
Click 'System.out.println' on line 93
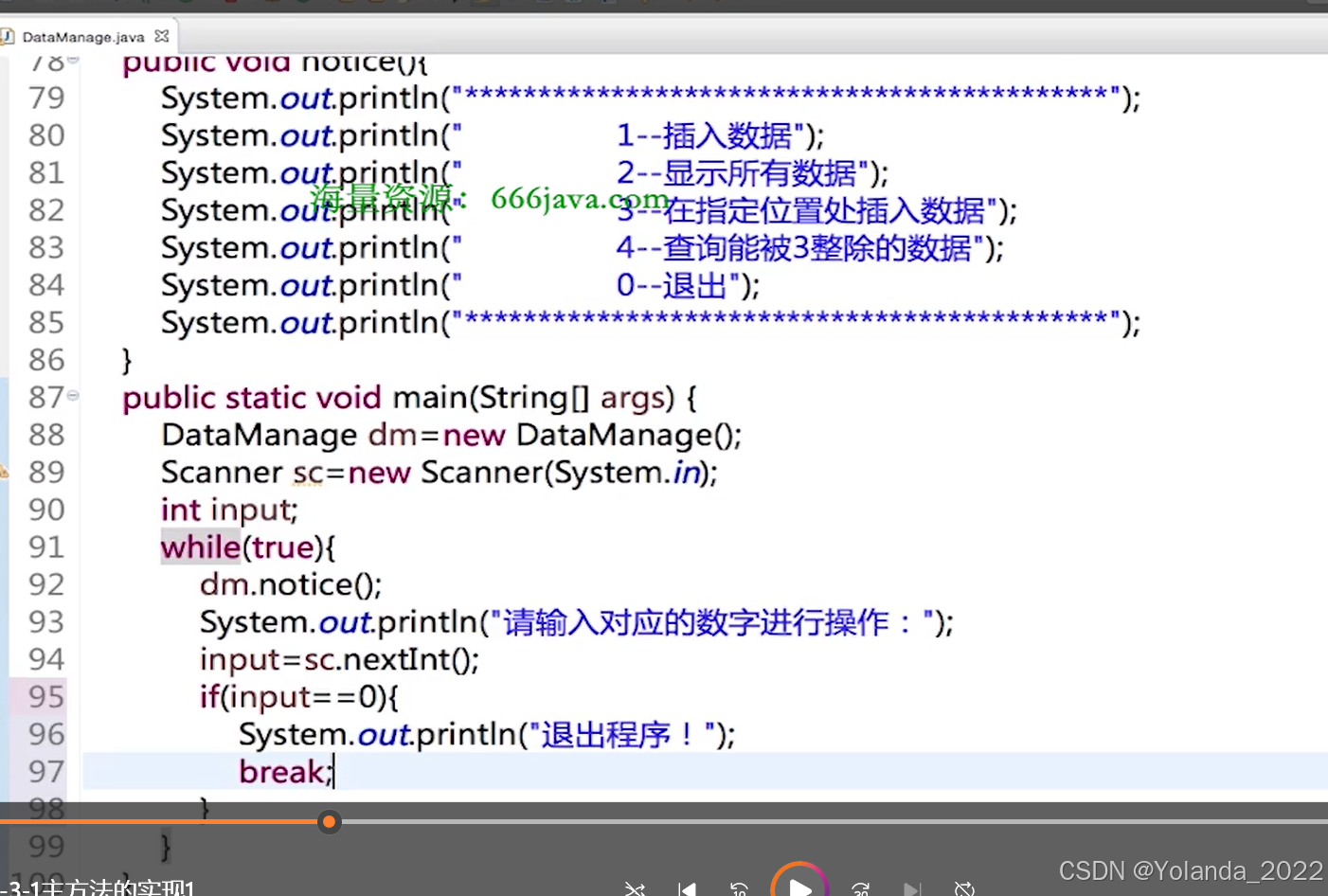point(338,622)
